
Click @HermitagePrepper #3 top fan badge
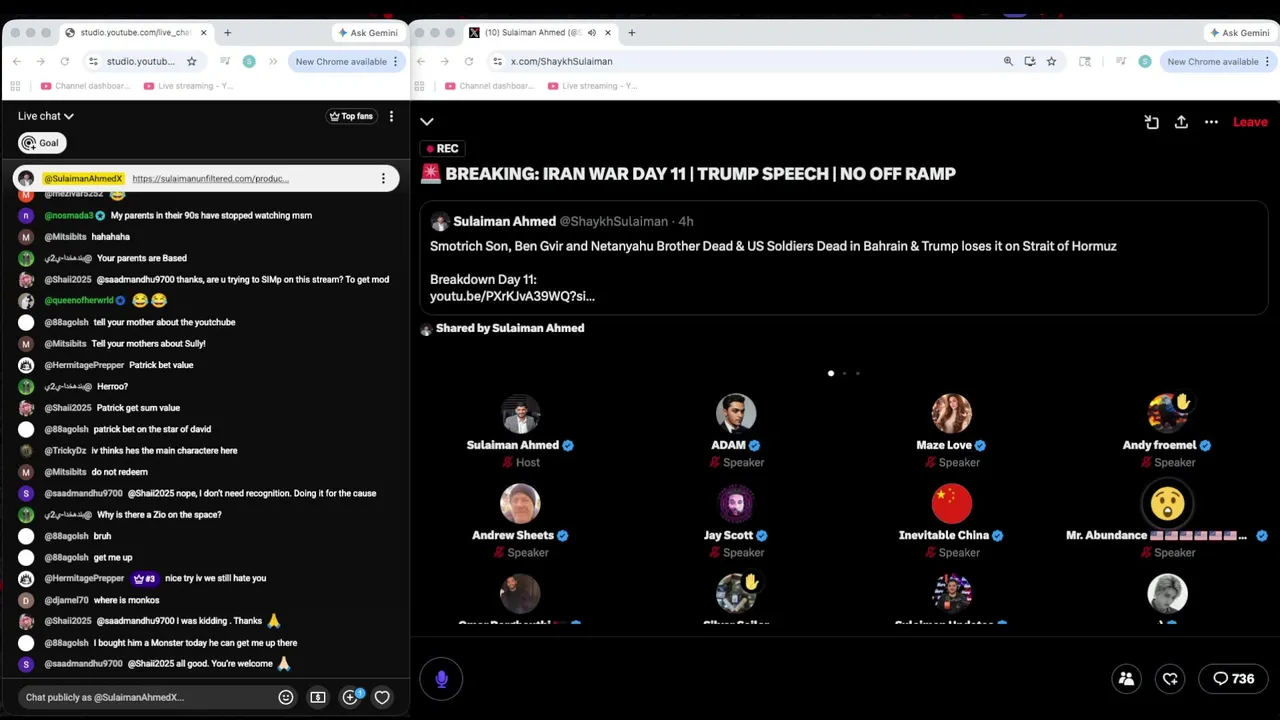144,579
